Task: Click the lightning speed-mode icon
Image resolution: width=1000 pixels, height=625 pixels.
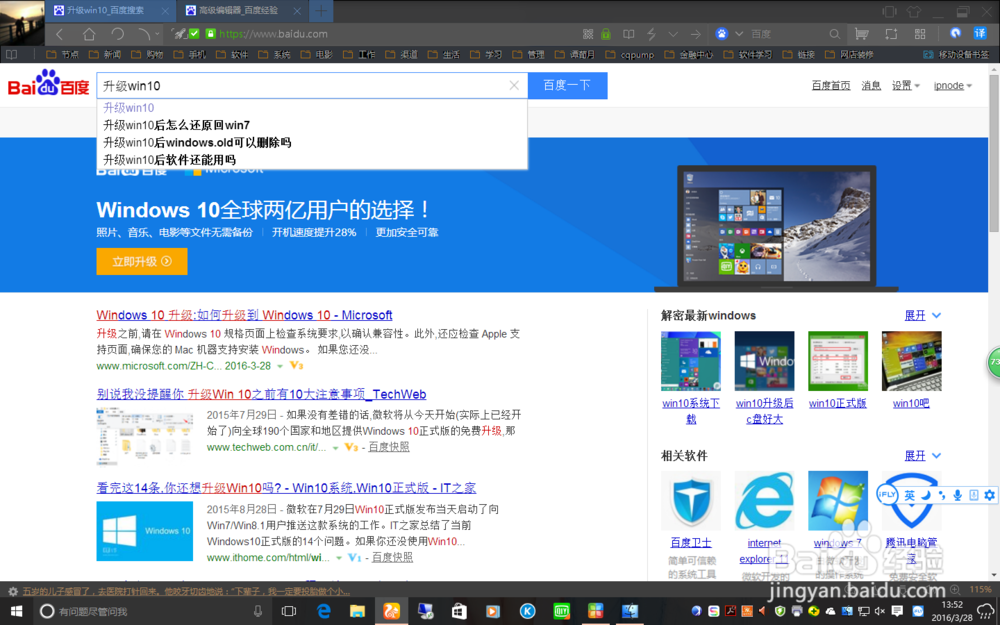Action: pos(651,34)
